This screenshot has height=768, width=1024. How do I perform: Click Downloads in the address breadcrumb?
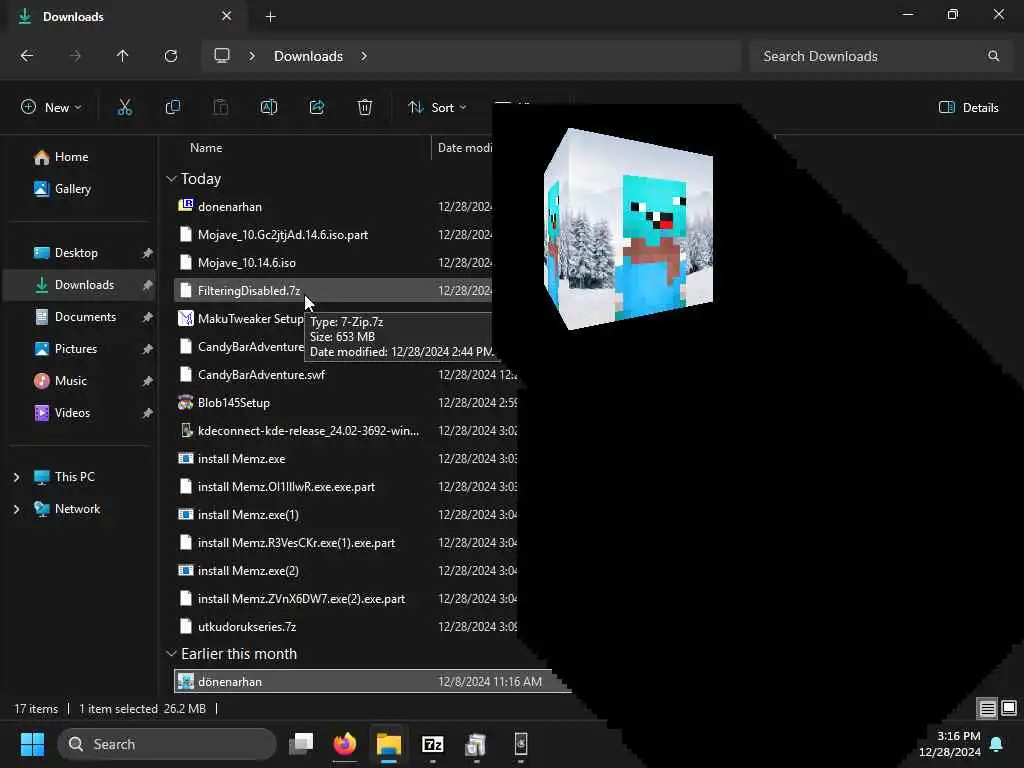[308, 56]
